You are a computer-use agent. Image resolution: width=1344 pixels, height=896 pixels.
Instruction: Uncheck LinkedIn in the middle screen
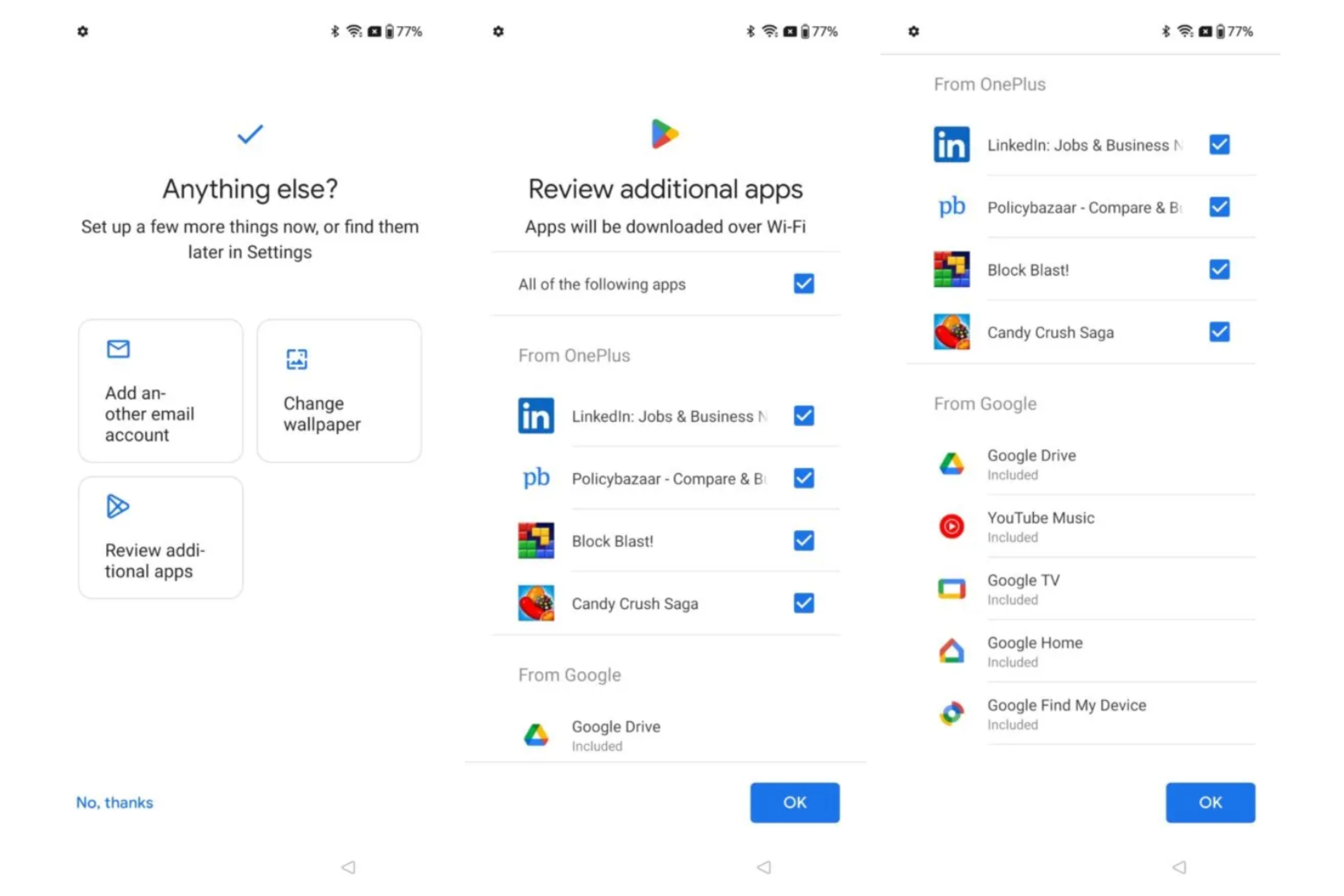tap(803, 415)
